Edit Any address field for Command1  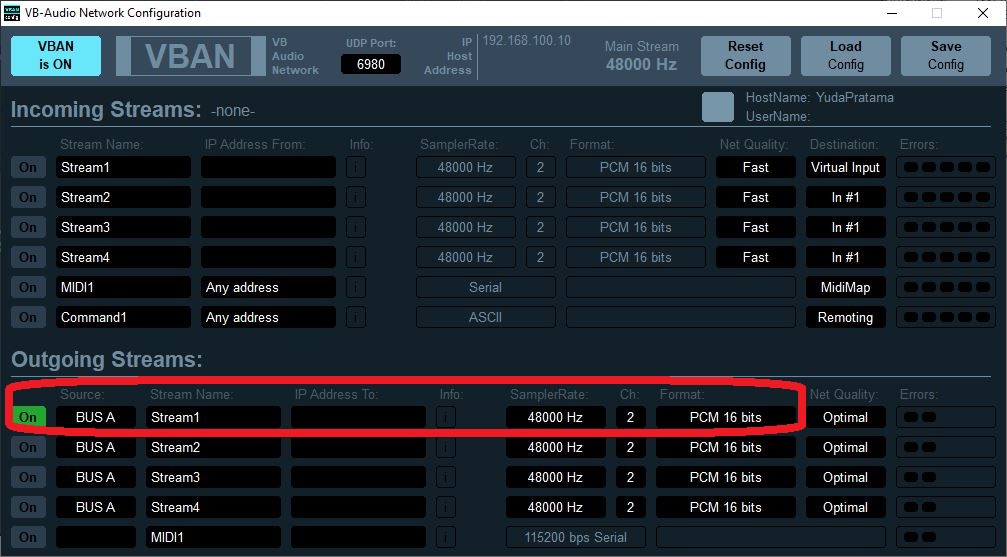pyautogui.click(x=268, y=317)
